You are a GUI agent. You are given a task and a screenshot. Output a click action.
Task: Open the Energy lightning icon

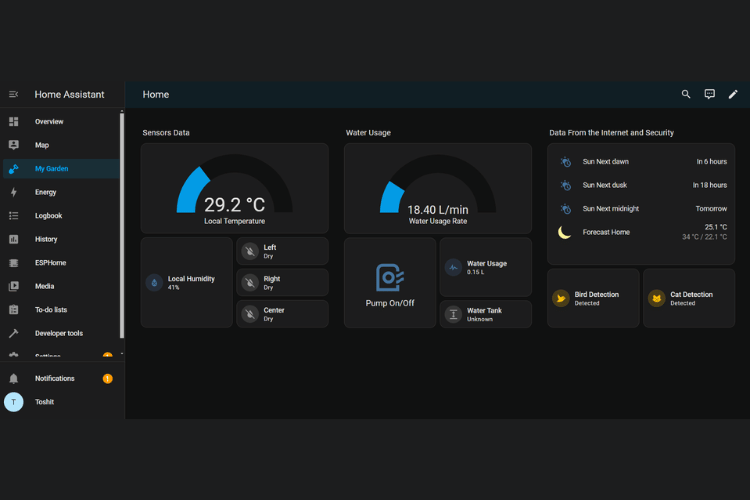coord(13,192)
